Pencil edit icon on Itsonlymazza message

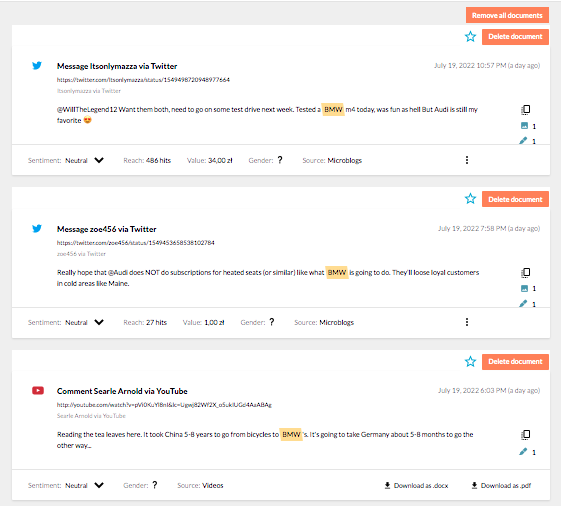click(x=523, y=141)
